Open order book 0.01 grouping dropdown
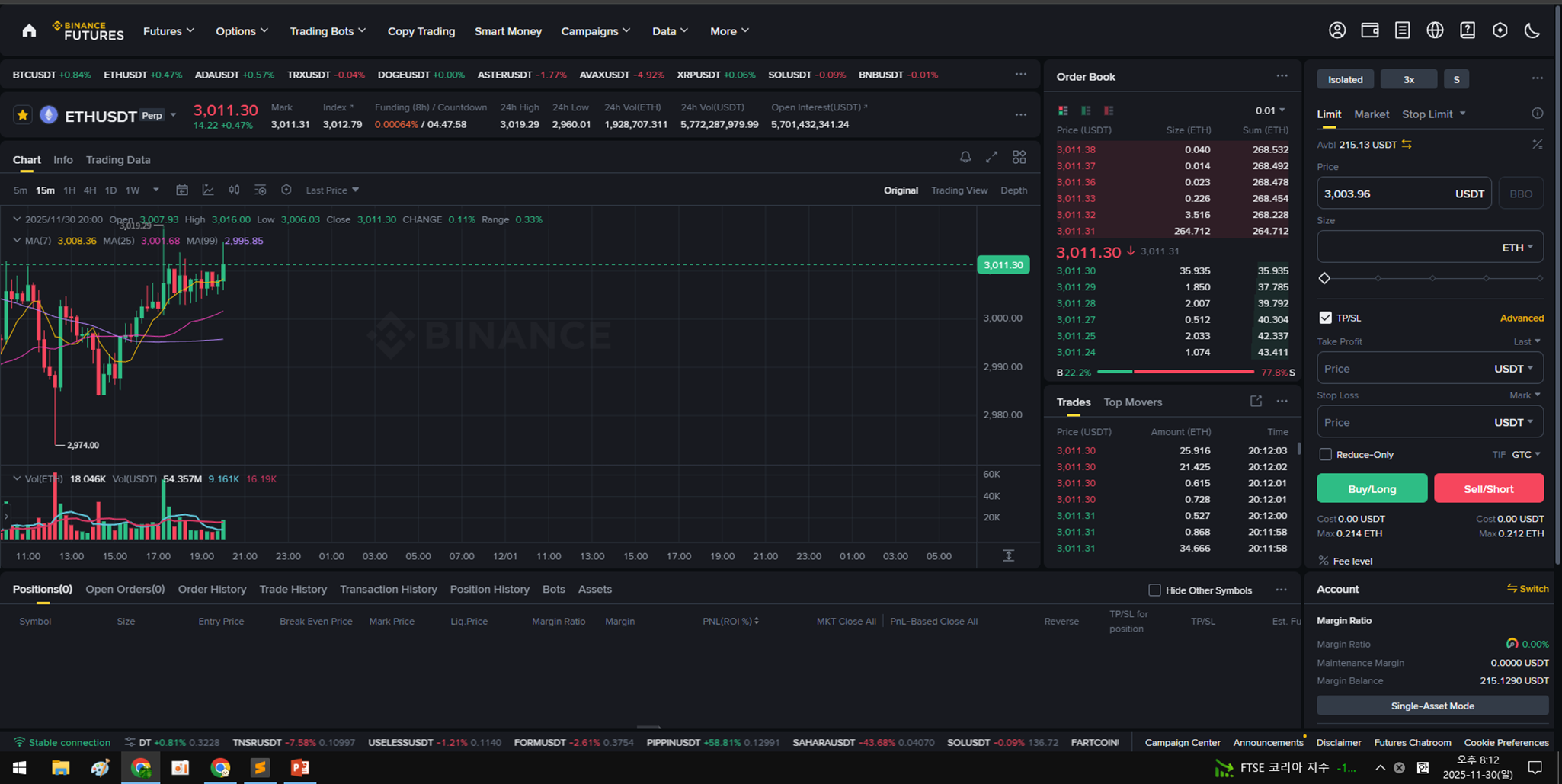This screenshot has width=1562, height=784. pyautogui.click(x=1270, y=110)
